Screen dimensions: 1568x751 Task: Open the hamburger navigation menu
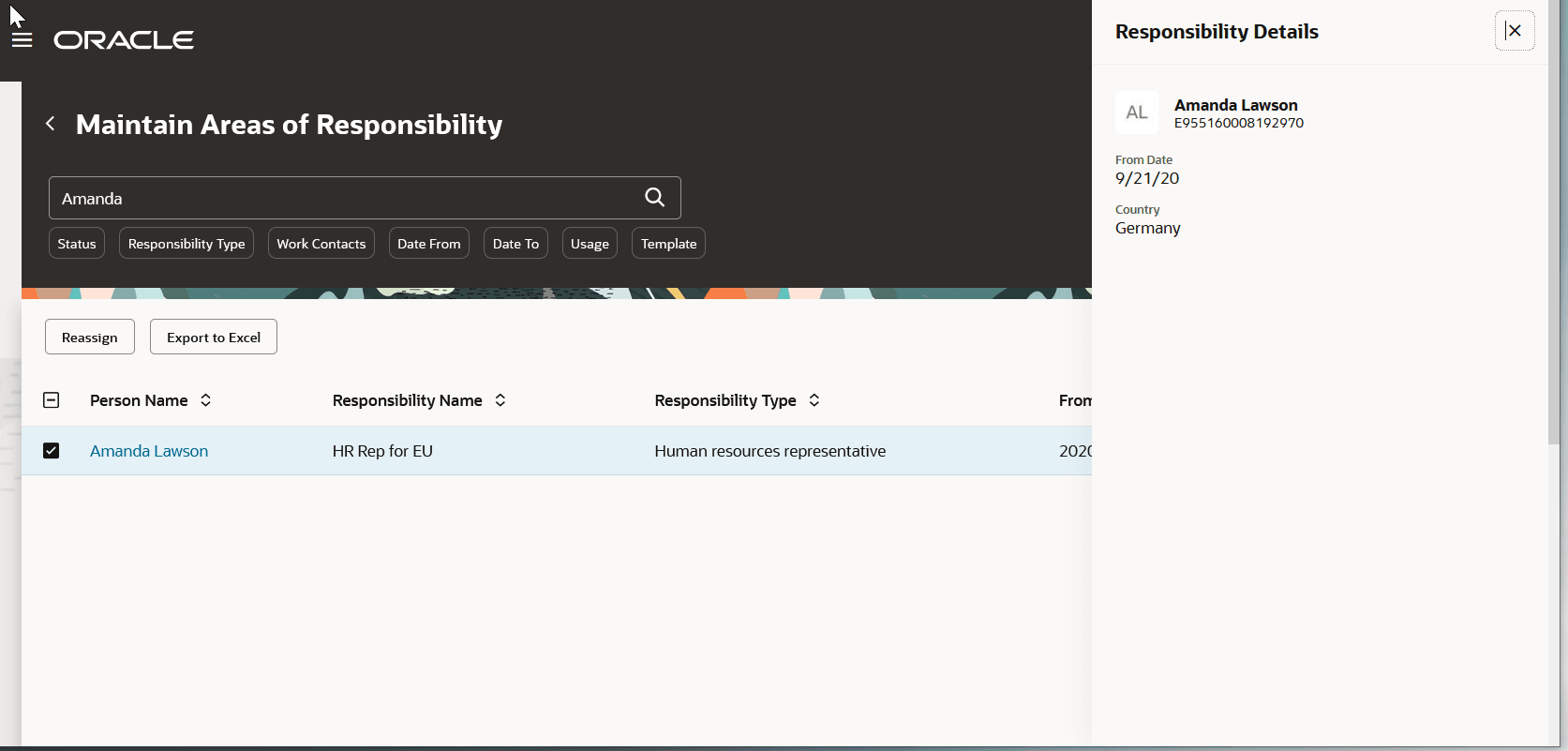22,39
